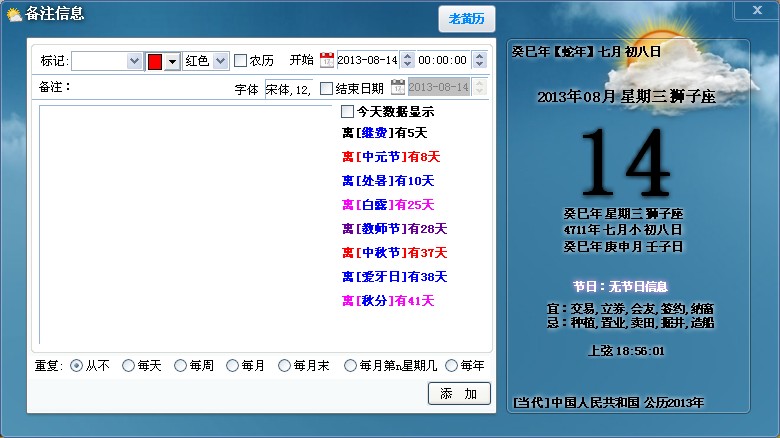Click the red color swatch

155,61
